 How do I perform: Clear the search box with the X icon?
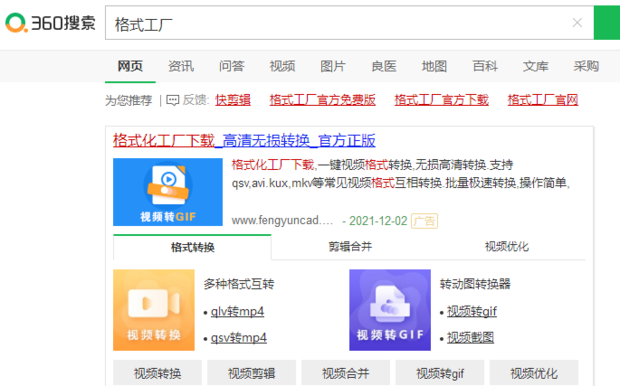click(577, 23)
